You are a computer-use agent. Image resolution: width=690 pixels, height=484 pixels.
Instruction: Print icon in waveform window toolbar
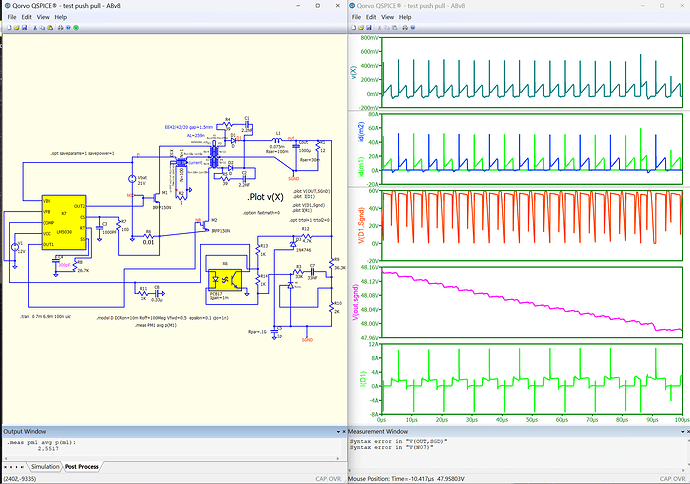point(405,28)
